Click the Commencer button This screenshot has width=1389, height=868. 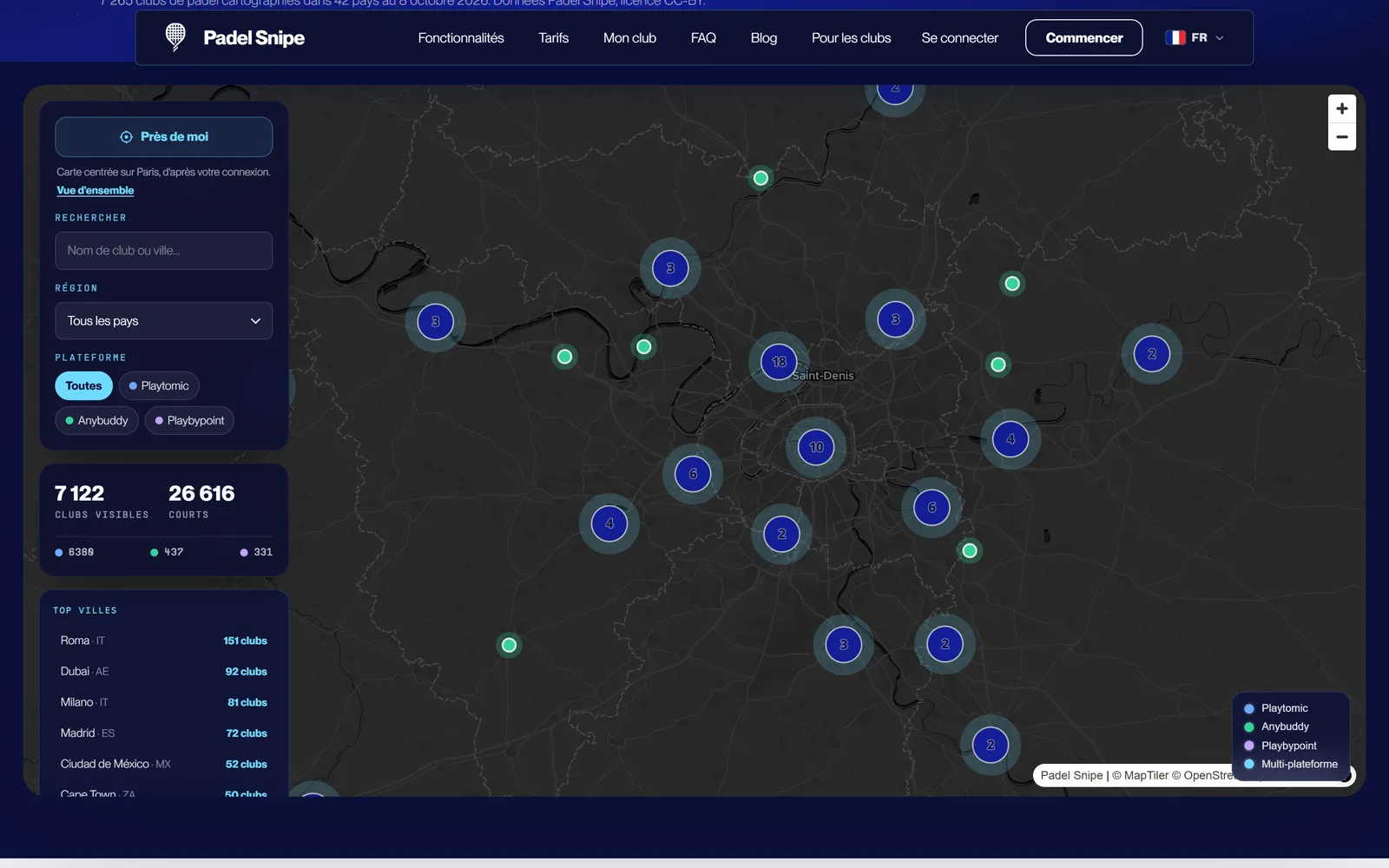[1083, 37]
